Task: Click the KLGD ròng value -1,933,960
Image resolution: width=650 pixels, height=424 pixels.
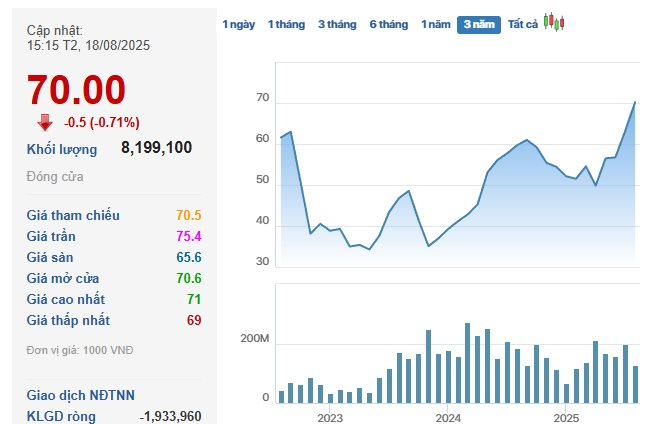Action: click(x=170, y=416)
